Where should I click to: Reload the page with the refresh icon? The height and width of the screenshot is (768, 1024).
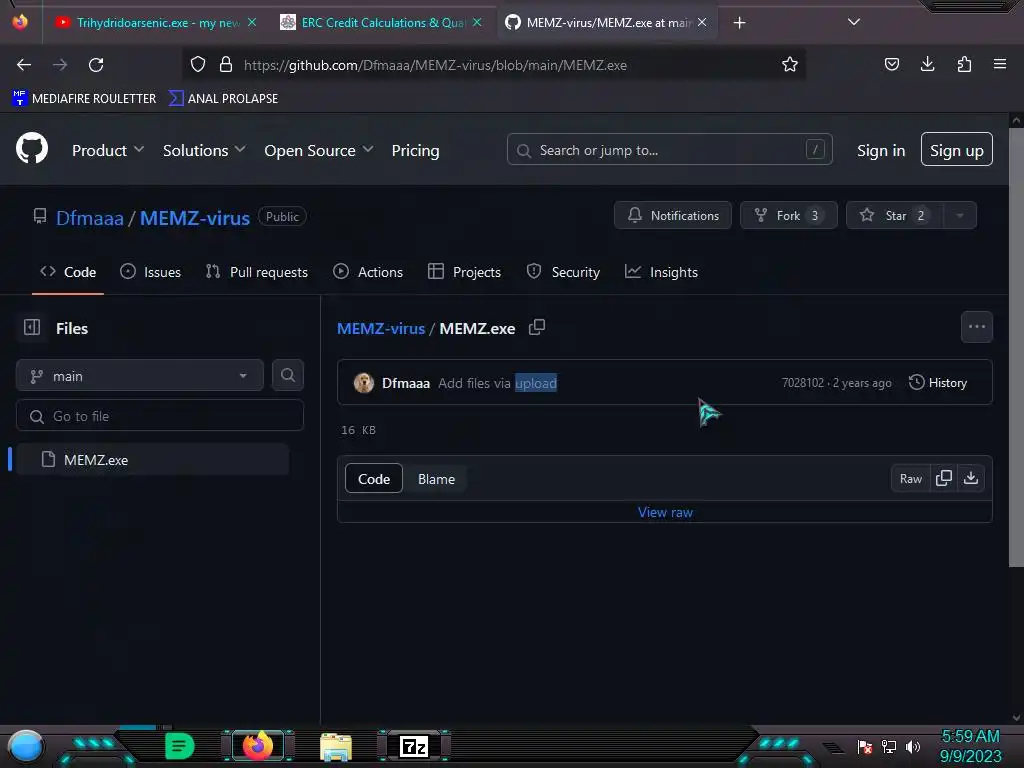point(96,65)
